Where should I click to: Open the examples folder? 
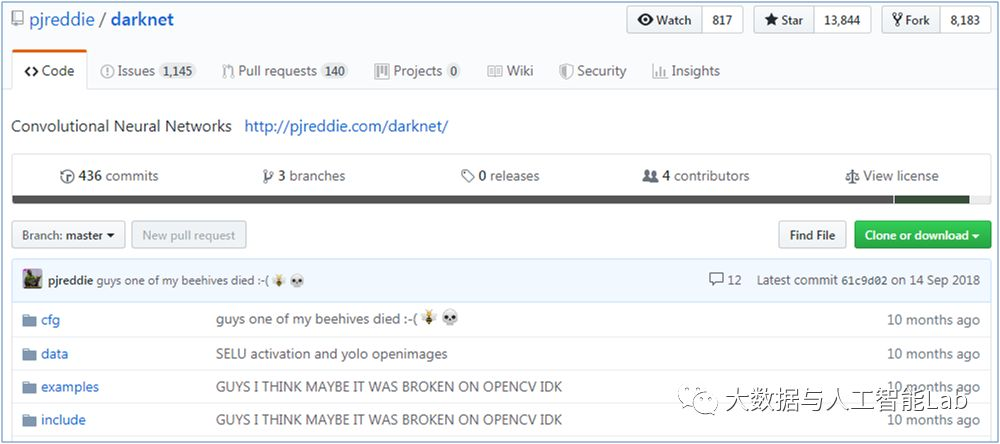(70, 387)
